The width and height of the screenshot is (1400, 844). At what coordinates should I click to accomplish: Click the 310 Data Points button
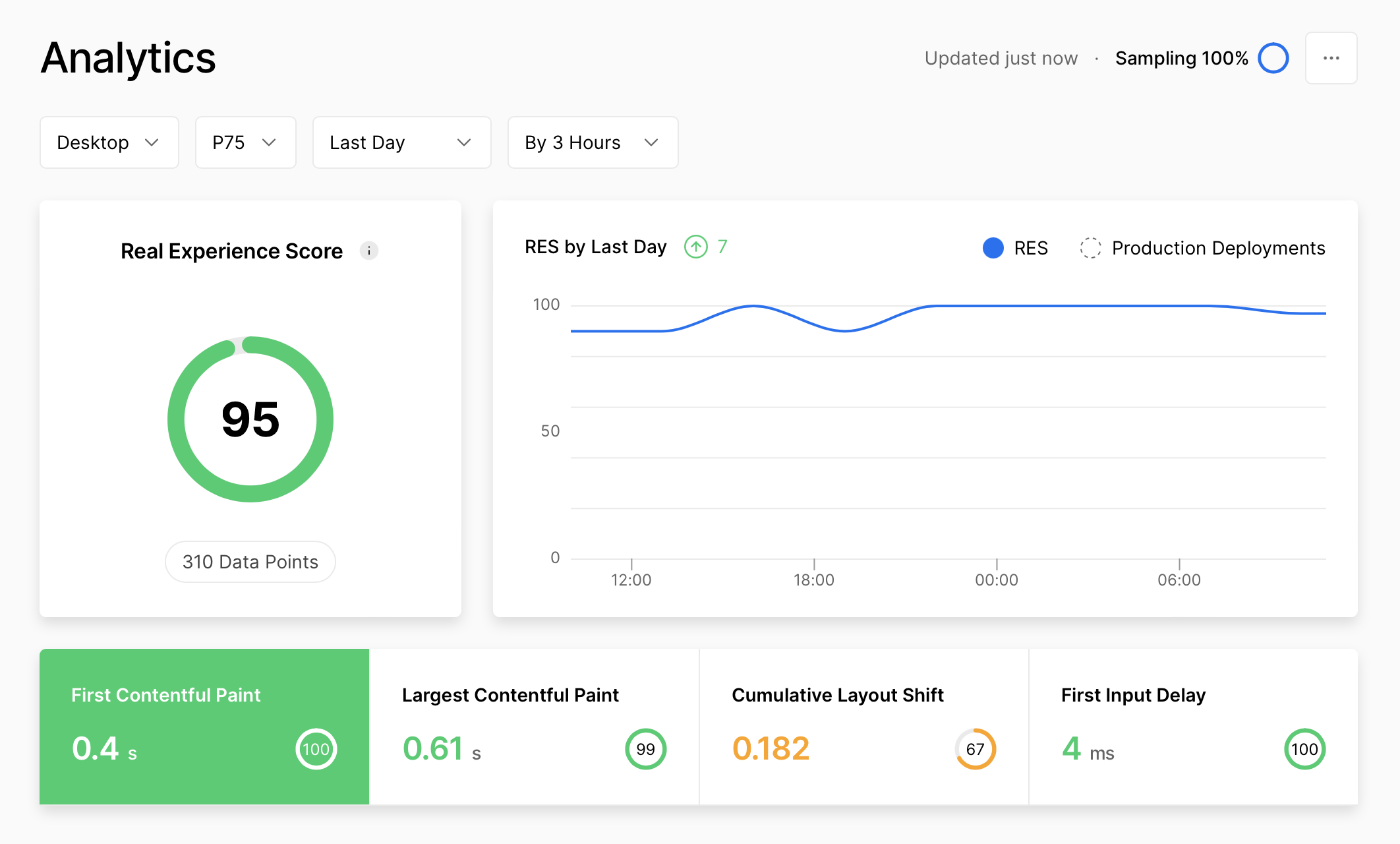click(x=250, y=561)
